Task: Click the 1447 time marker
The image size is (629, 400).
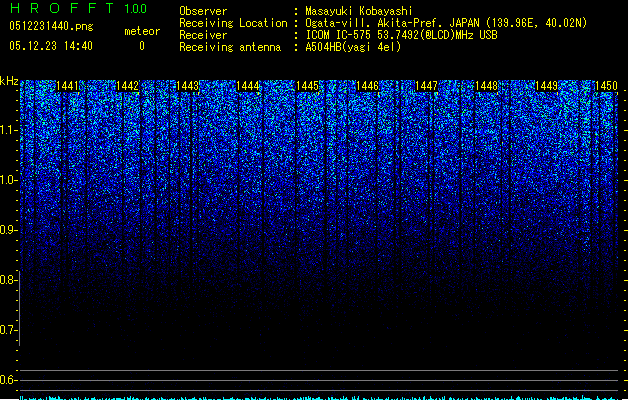Action: [x=426, y=86]
